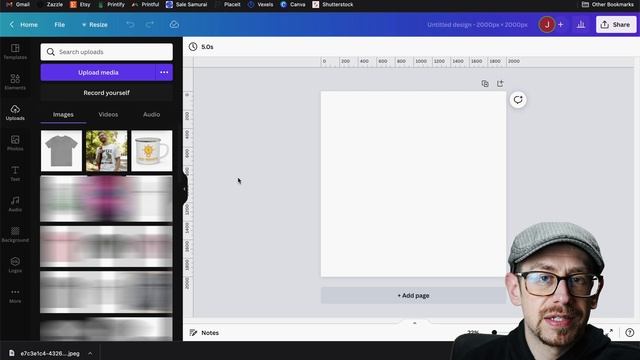Select the sun mug thumbnail
Image resolution: width=640 pixels, height=360 pixels.
pyautogui.click(x=152, y=151)
